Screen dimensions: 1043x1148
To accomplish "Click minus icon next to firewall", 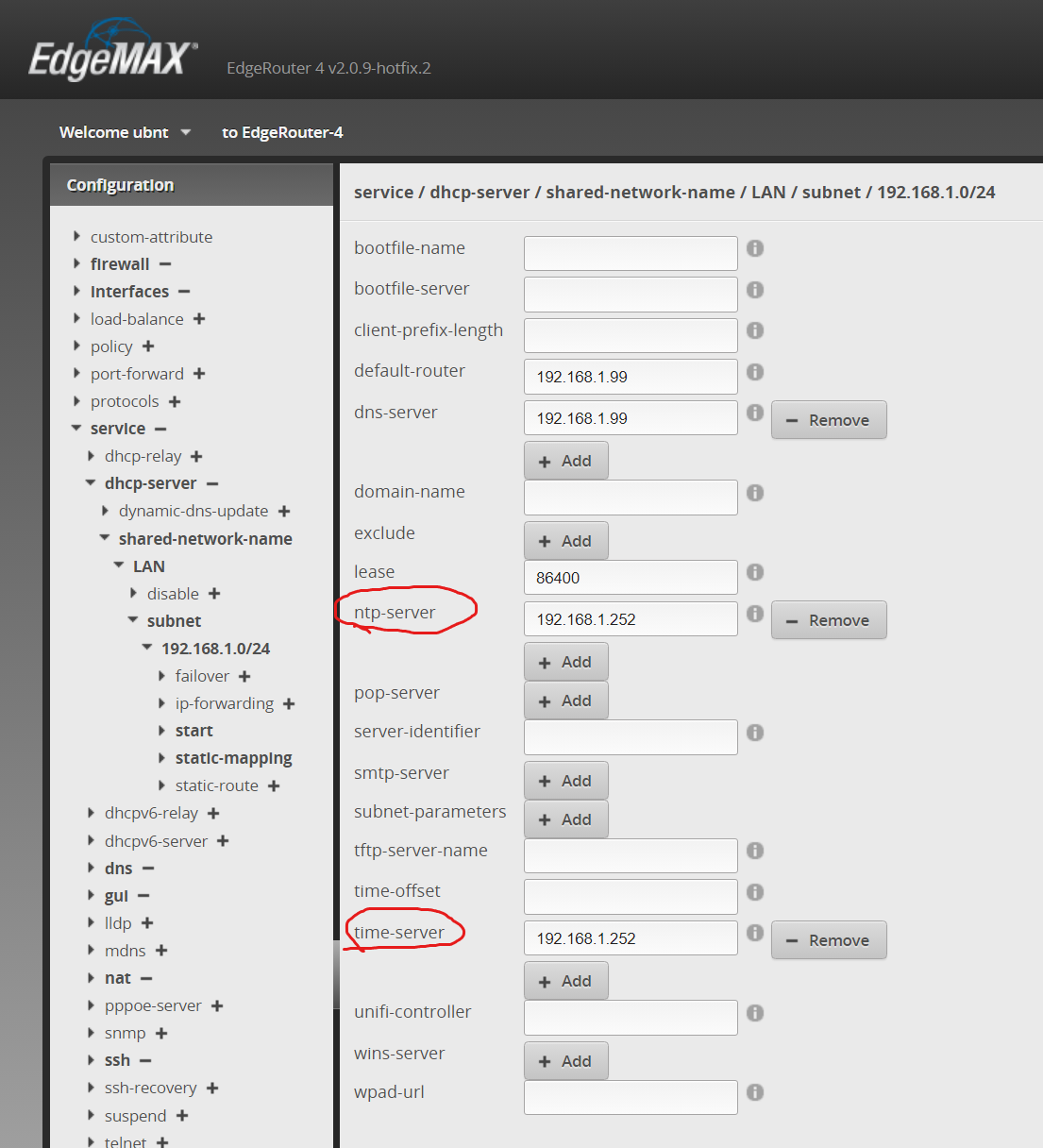I will [165, 264].
